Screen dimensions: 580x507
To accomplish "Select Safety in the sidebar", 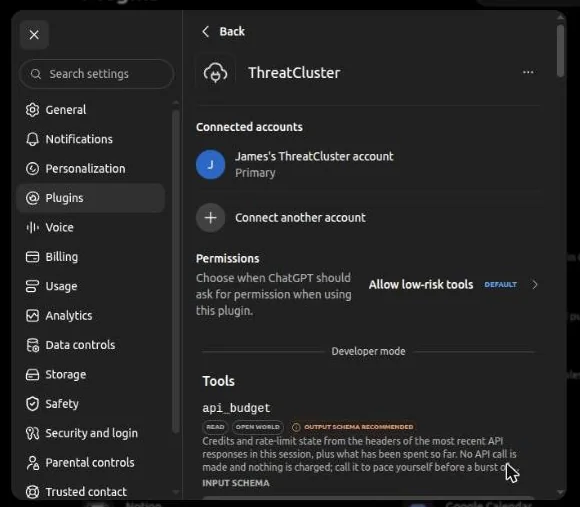I will point(62,404).
